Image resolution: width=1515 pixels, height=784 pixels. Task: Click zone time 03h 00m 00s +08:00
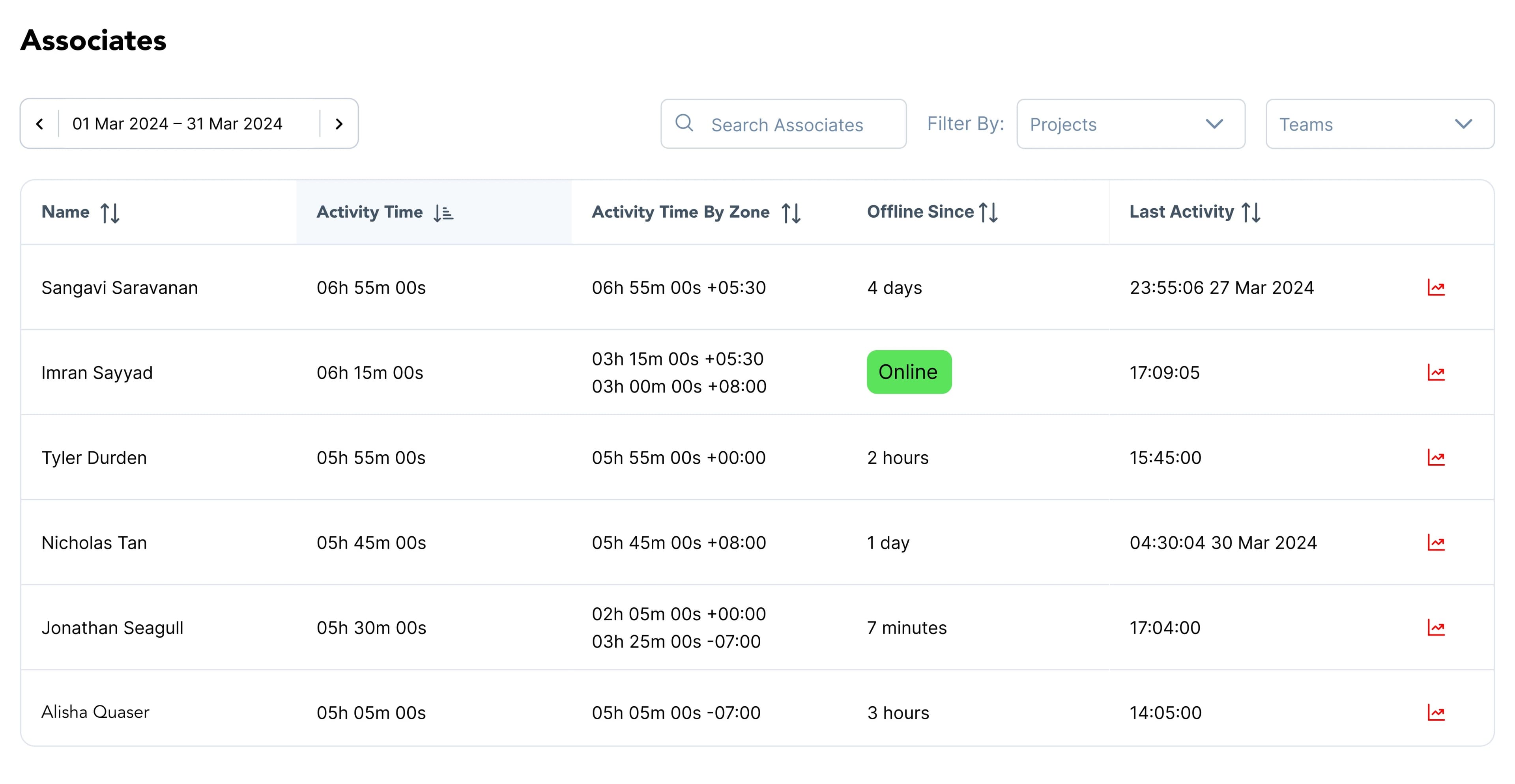[x=679, y=387]
